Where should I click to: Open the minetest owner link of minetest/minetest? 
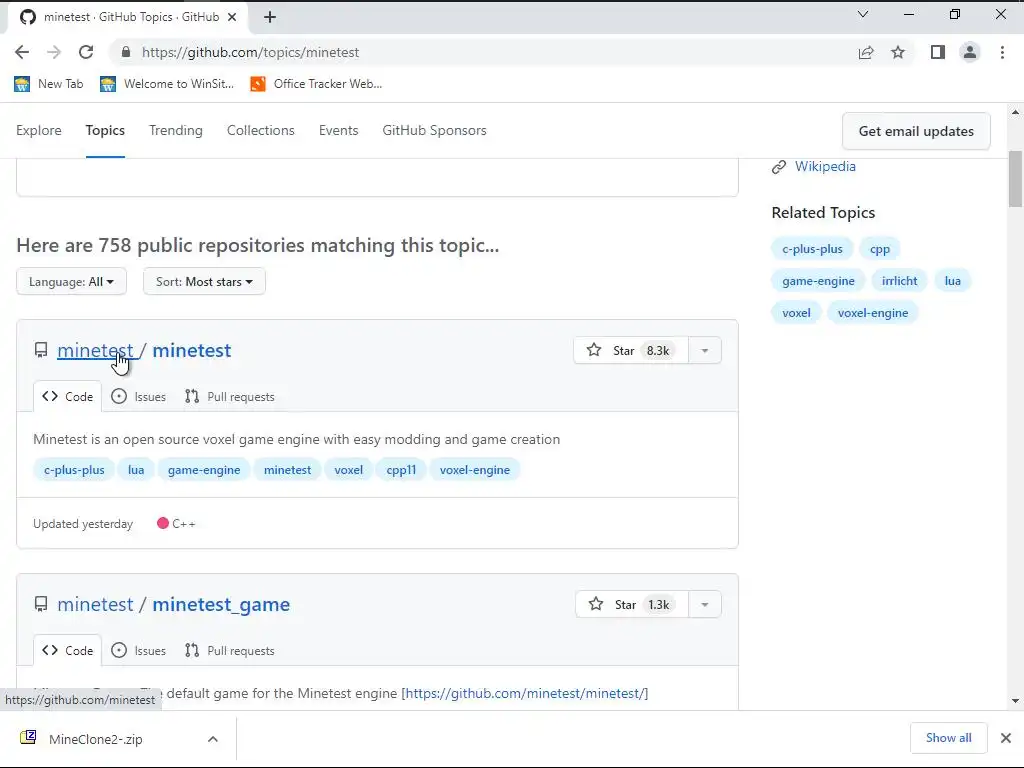pyautogui.click(x=95, y=350)
